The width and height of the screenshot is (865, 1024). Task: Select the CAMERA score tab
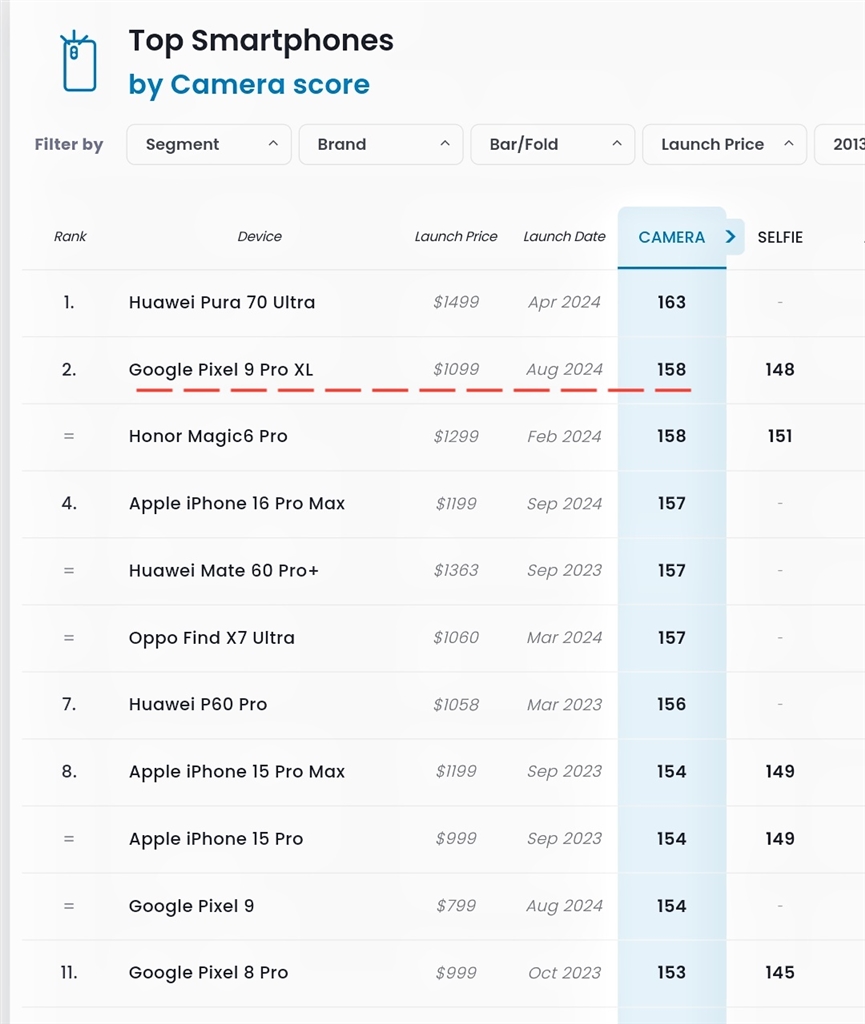click(x=671, y=237)
